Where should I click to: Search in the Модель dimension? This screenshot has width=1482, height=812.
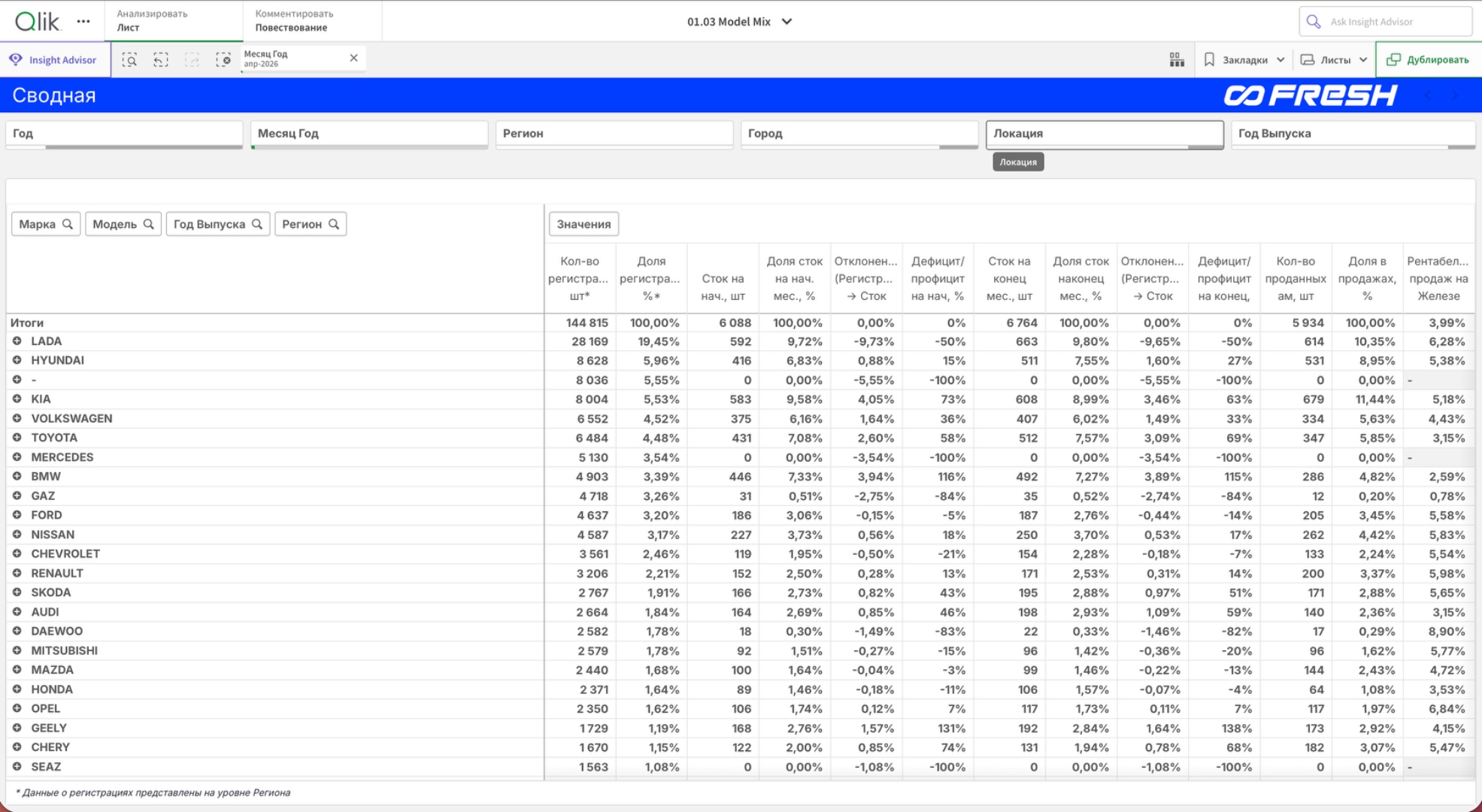(149, 224)
